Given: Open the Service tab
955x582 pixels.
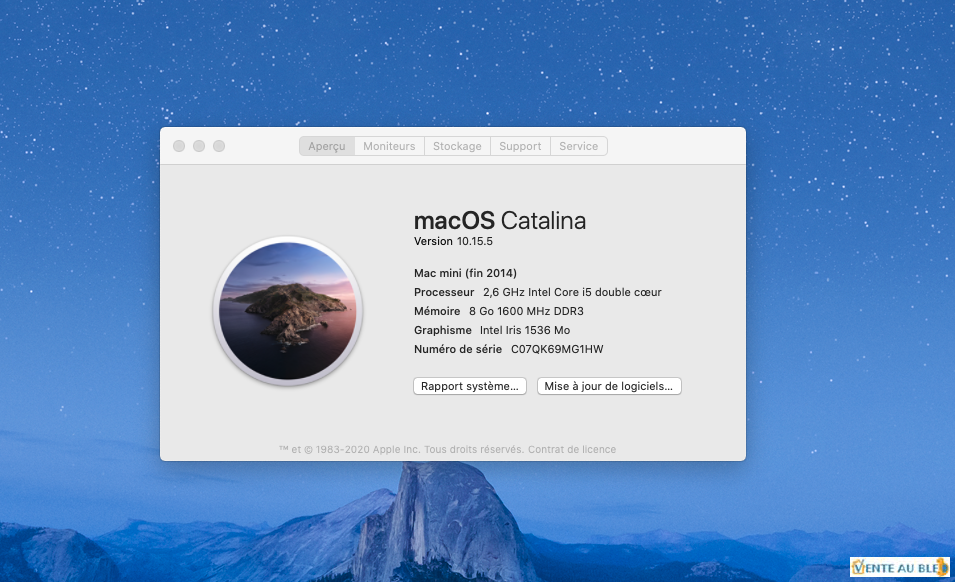Looking at the screenshot, I should (579, 146).
